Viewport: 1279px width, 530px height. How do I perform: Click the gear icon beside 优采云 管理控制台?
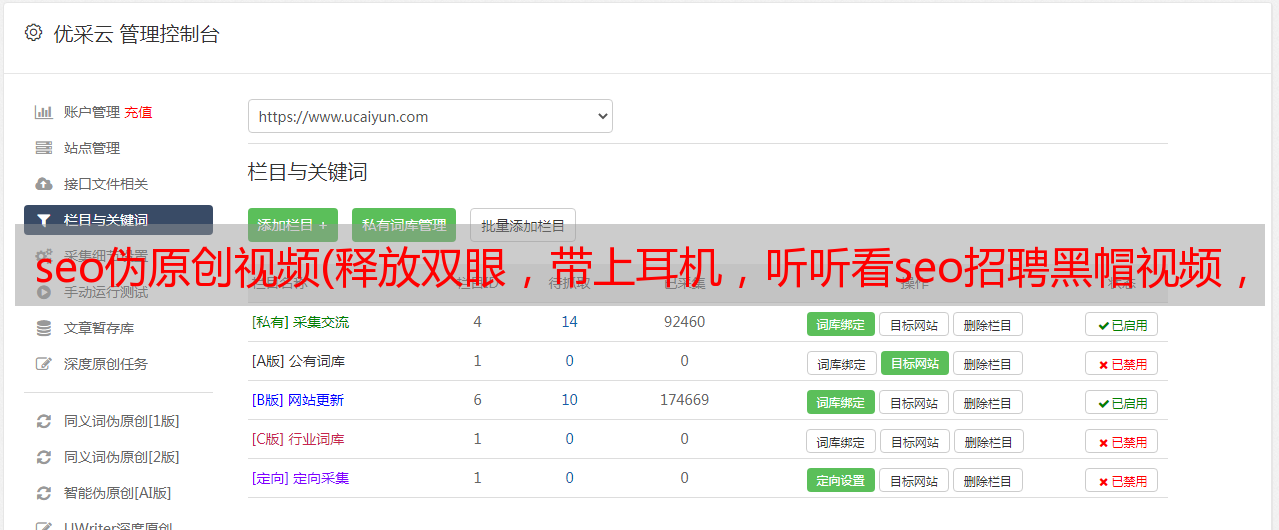coord(33,33)
